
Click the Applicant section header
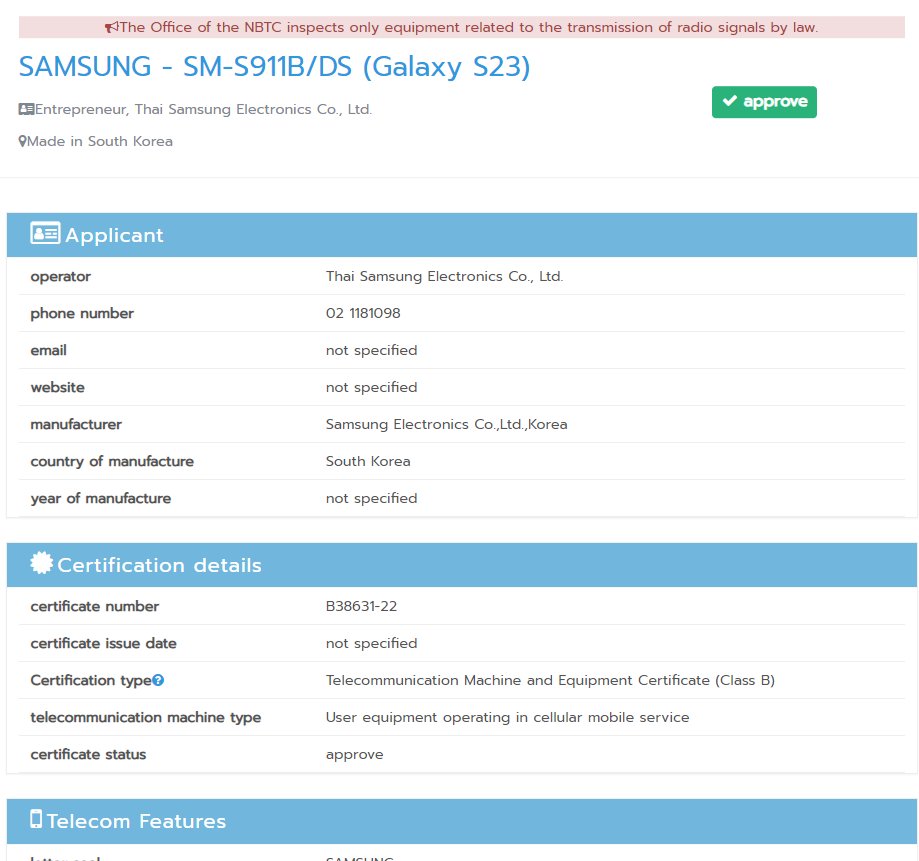coord(462,235)
